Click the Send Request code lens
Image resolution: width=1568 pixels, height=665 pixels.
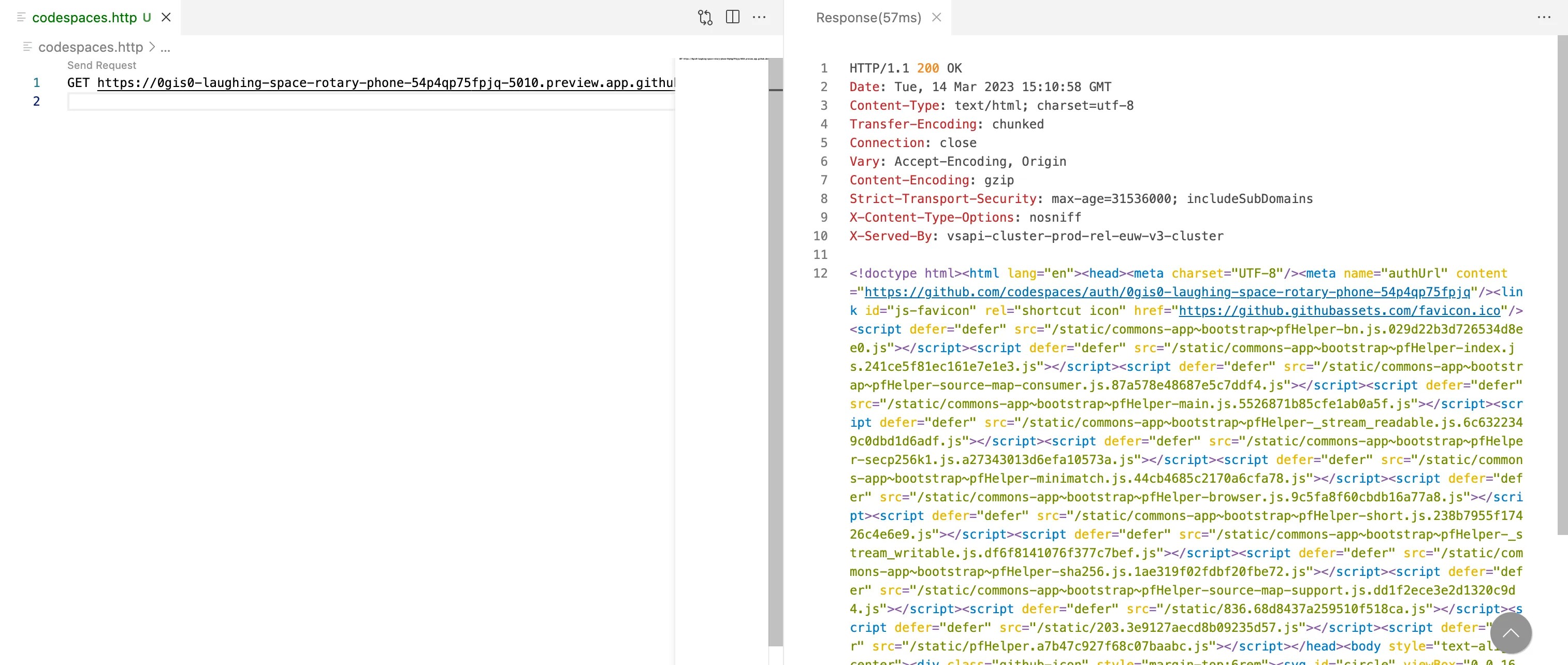pos(101,65)
